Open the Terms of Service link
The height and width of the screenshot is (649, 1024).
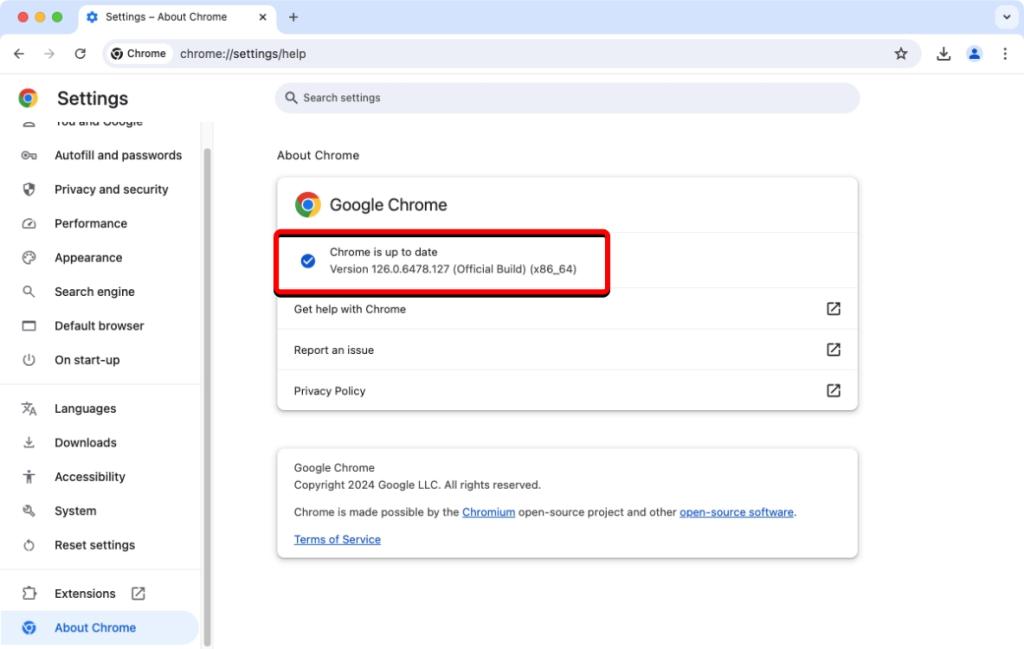[336, 539]
